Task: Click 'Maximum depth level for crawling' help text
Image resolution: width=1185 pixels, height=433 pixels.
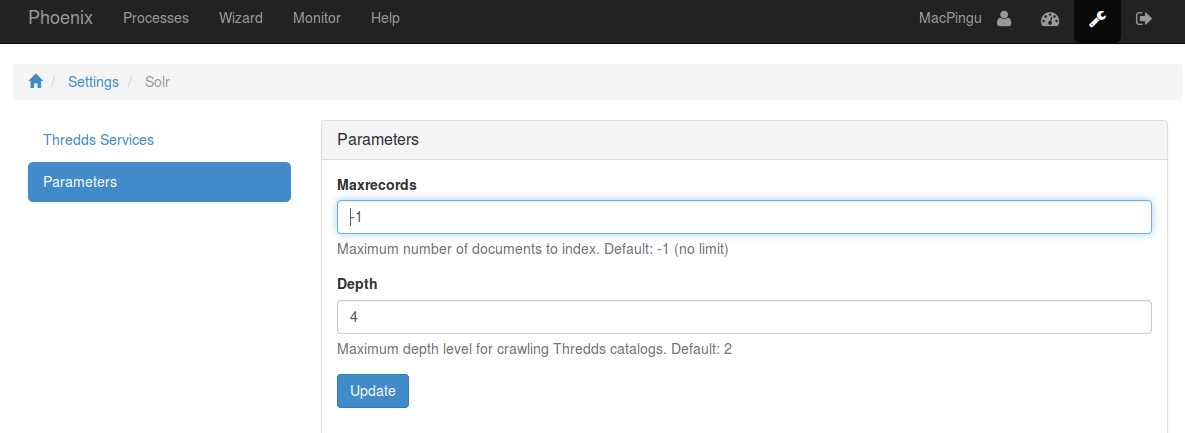Action: [534, 349]
